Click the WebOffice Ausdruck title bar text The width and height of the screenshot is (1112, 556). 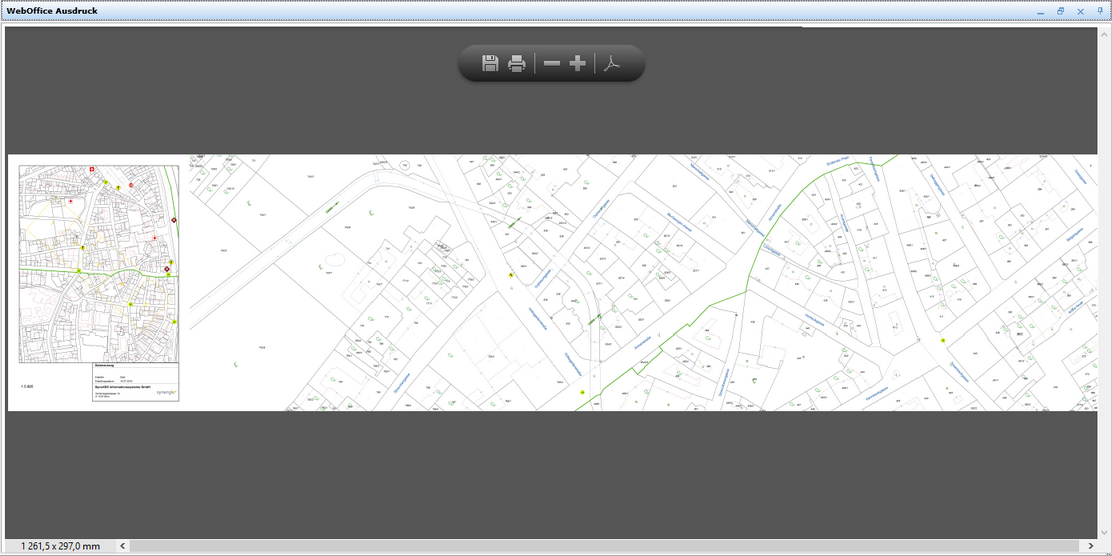[52, 11]
